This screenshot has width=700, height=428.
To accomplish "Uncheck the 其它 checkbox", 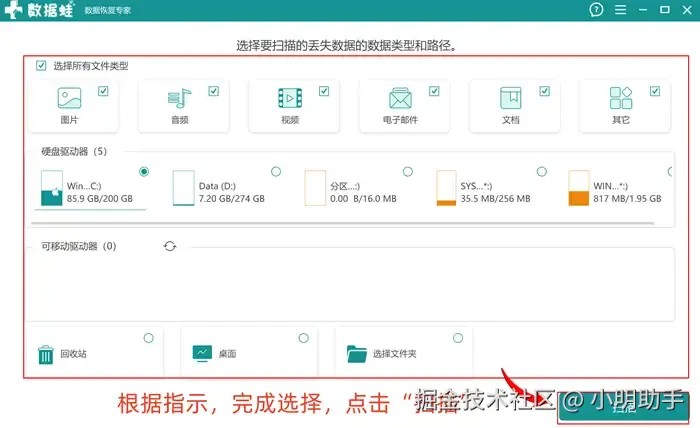I will 655,91.
